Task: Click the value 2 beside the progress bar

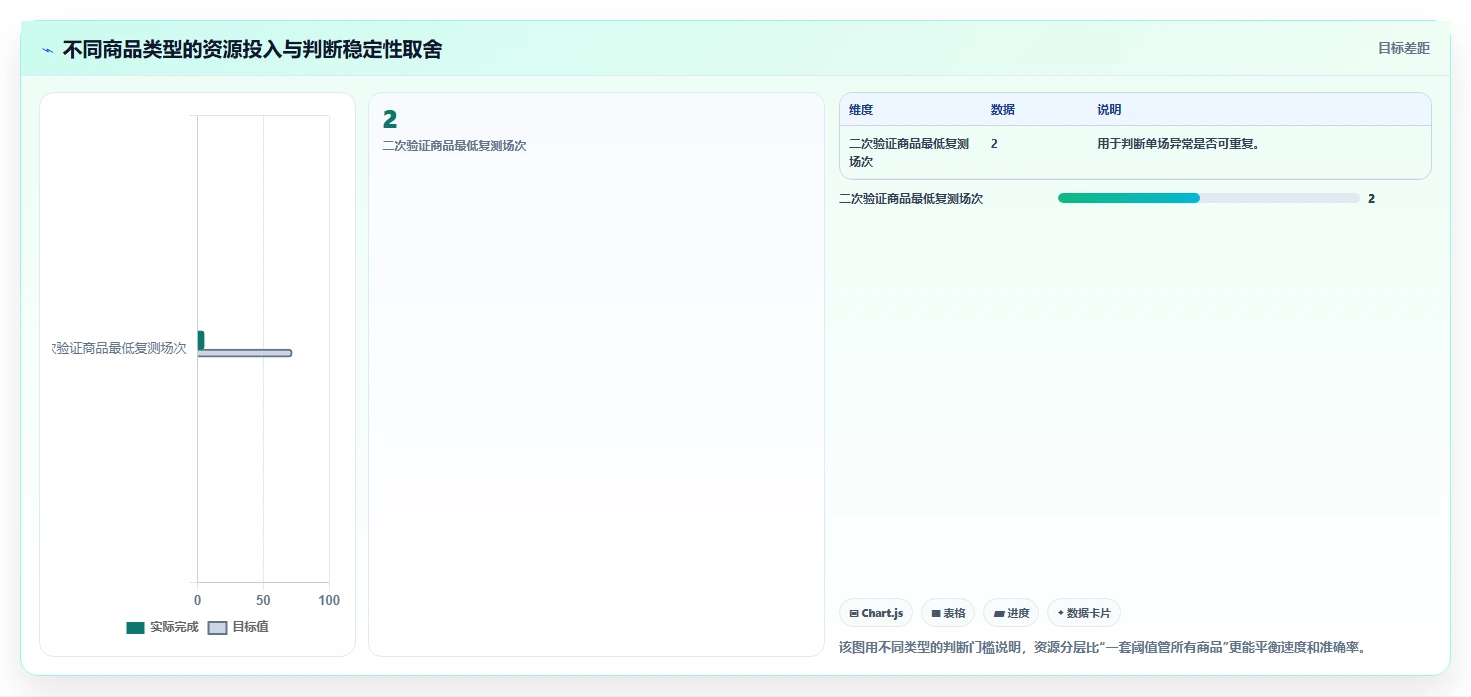Action: 1372,199
